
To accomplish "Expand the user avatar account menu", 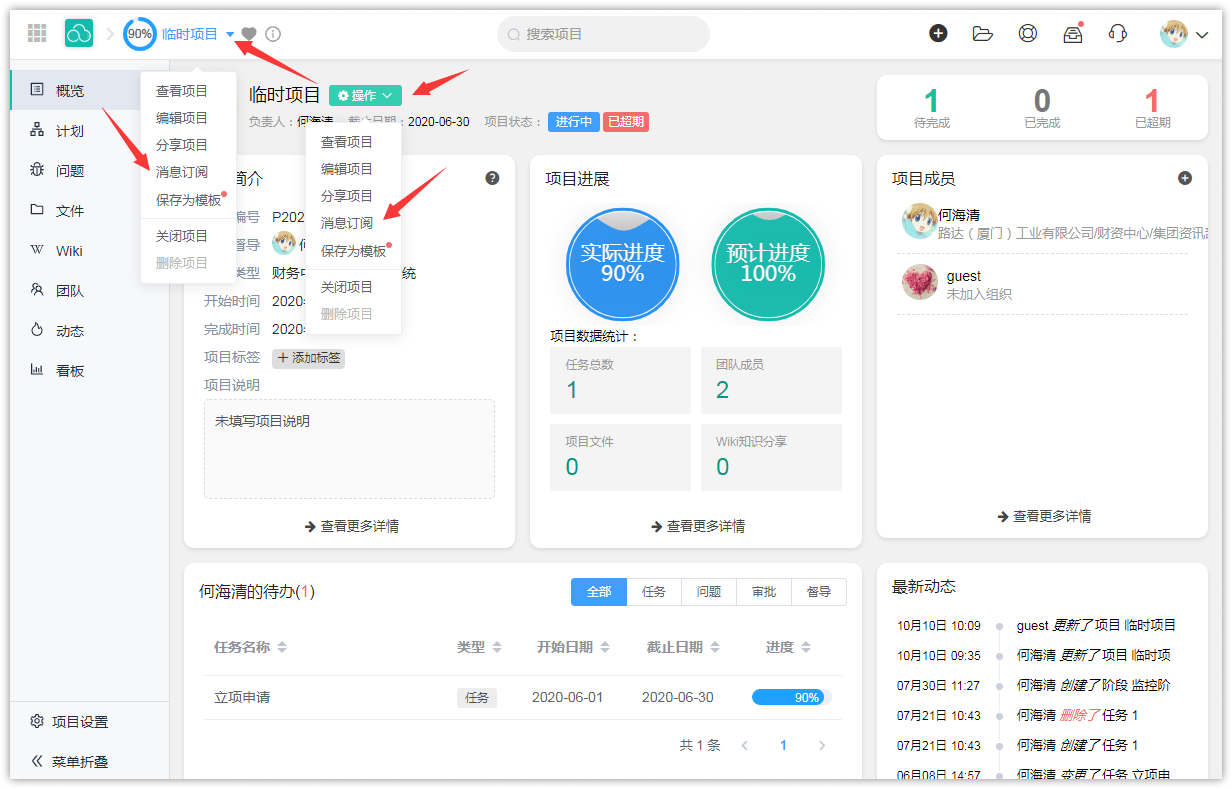I will [x=1185, y=34].
